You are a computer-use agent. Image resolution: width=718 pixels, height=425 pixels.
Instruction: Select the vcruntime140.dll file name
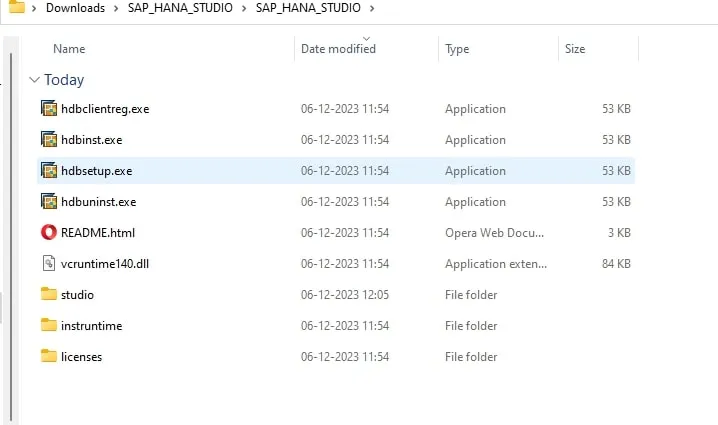105,264
